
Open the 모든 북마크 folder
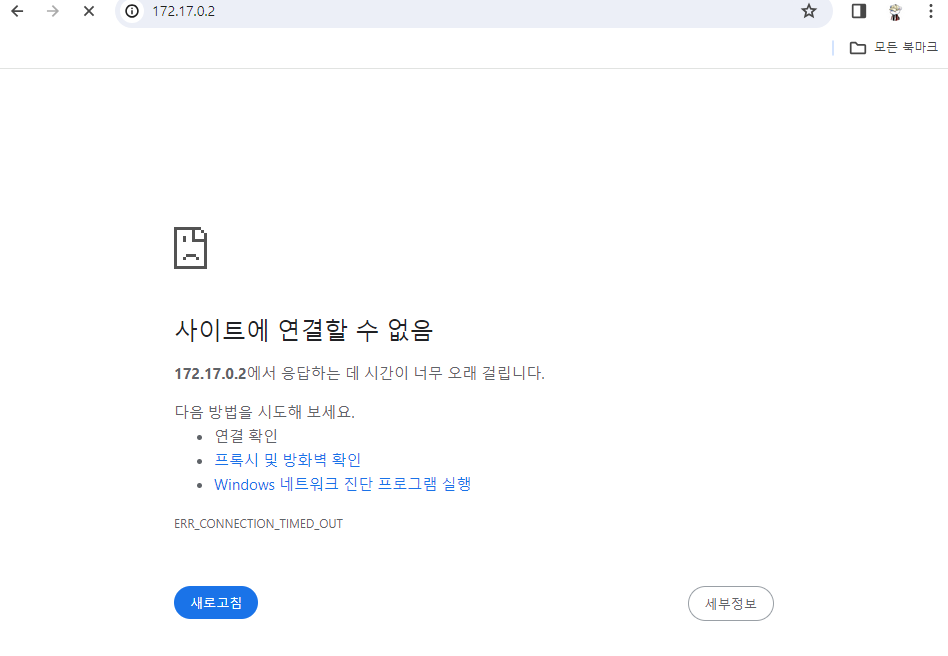pyautogui.click(x=894, y=47)
